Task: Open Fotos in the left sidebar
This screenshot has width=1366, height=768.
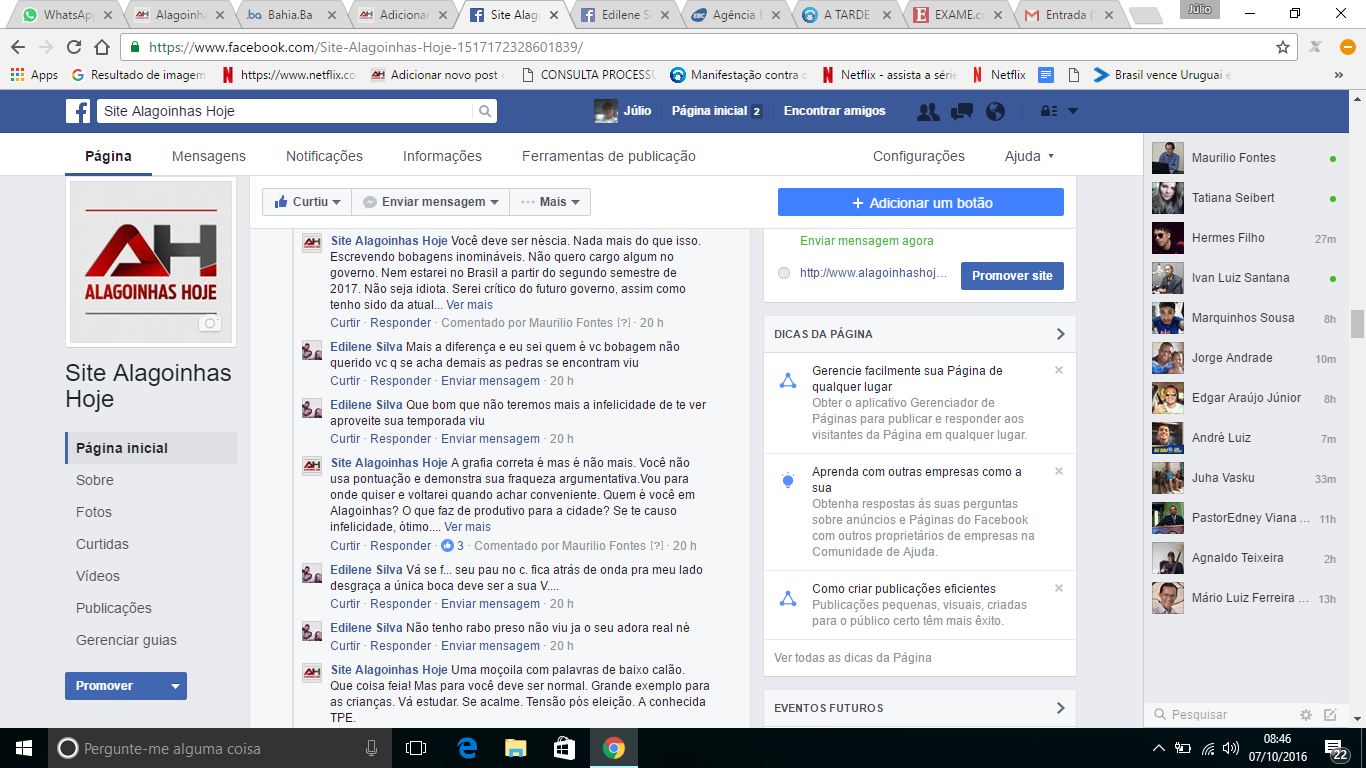Action: coord(94,512)
